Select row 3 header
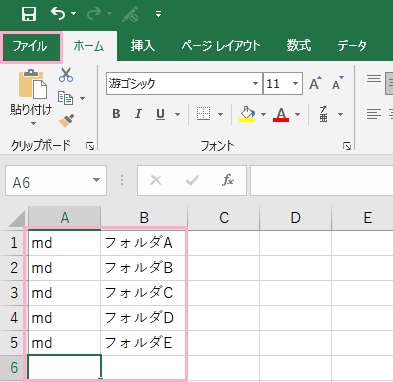The height and width of the screenshot is (382, 393). (x=14, y=293)
